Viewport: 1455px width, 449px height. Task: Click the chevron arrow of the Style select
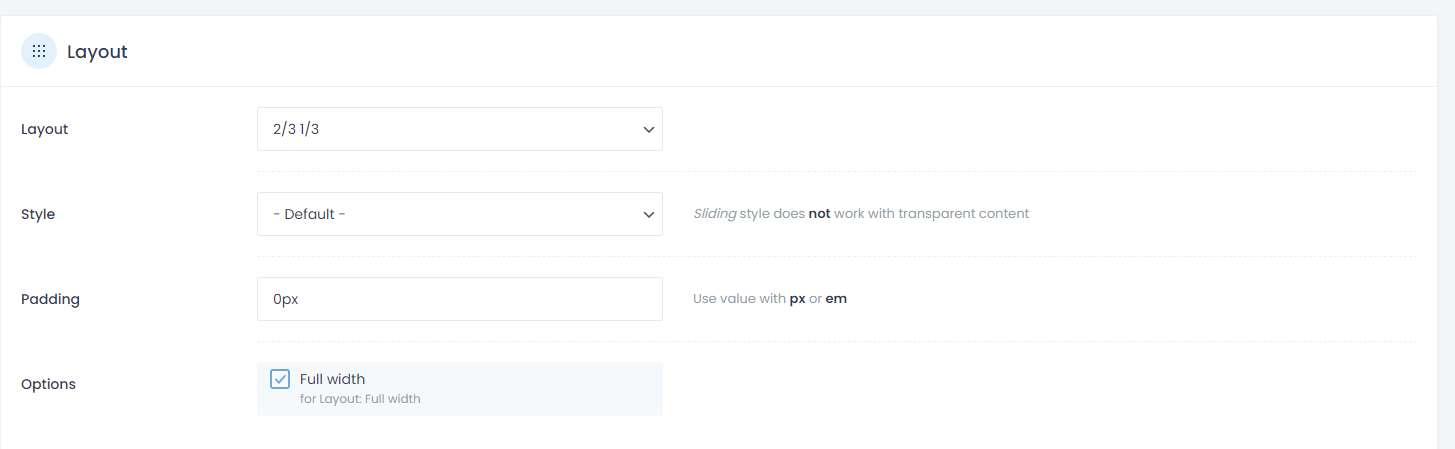click(648, 214)
